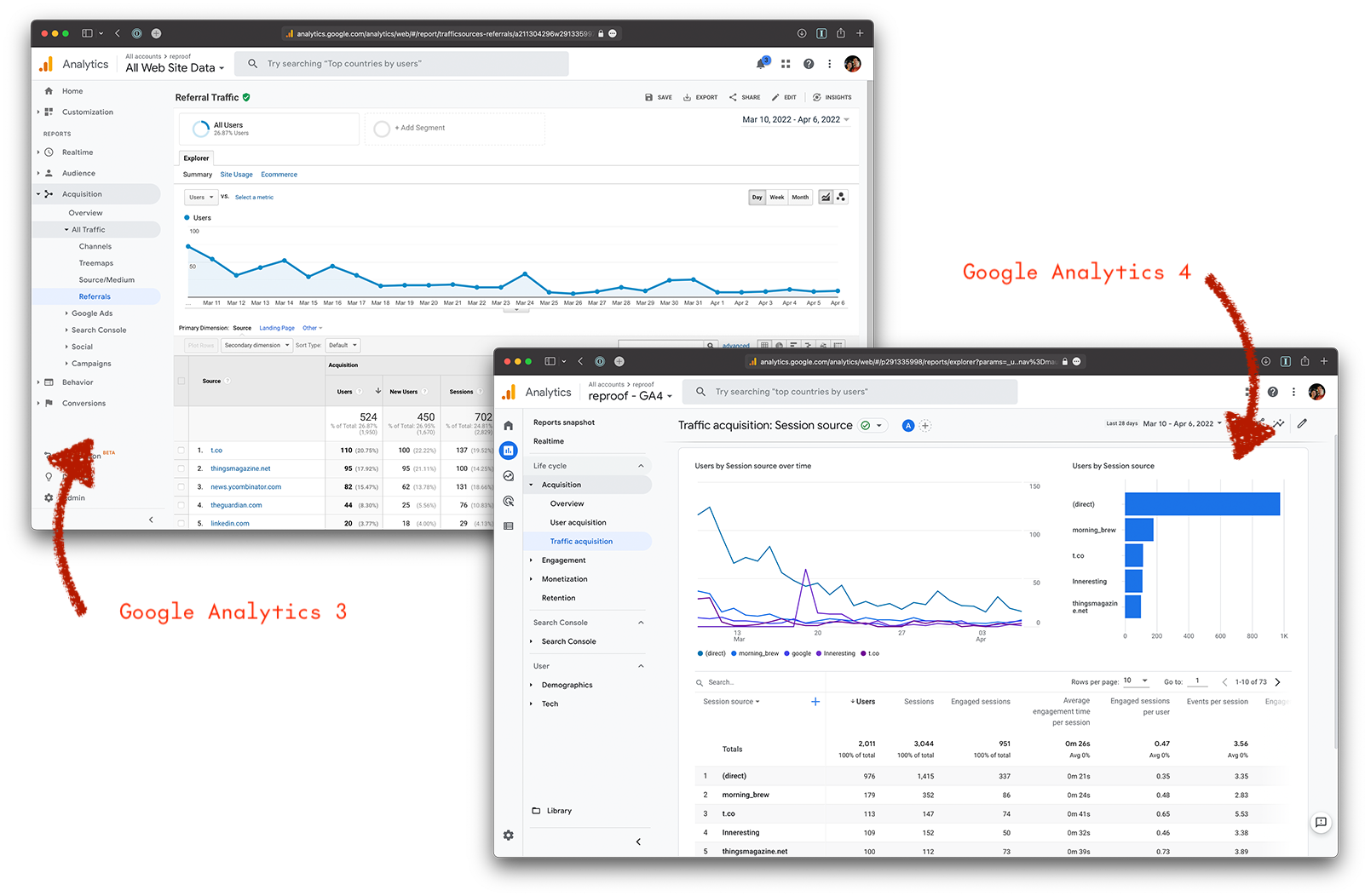Open the Users metric dropdown in GA3 chart

(201, 197)
